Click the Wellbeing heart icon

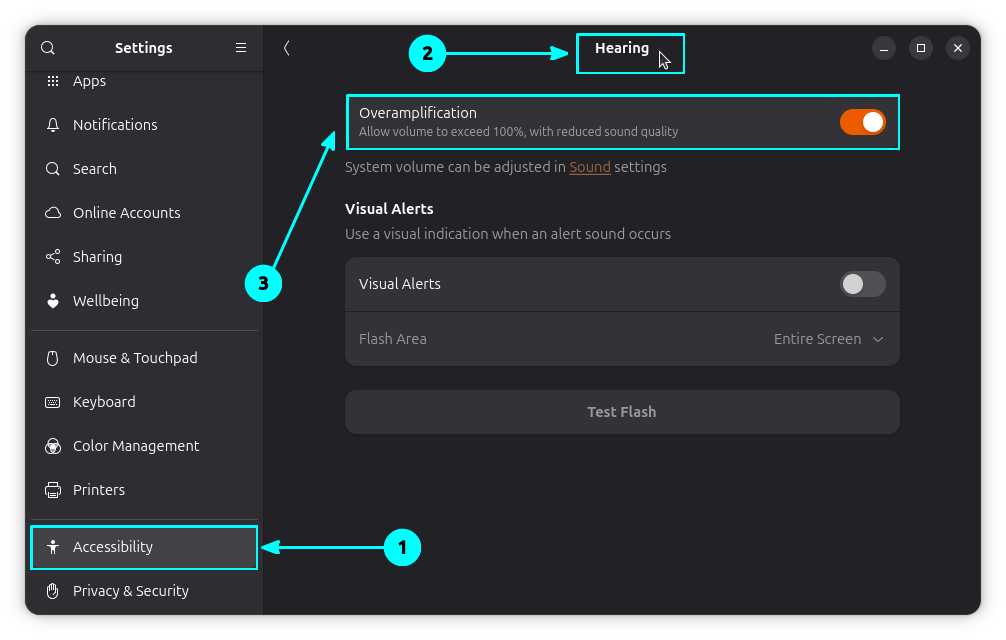53,301
